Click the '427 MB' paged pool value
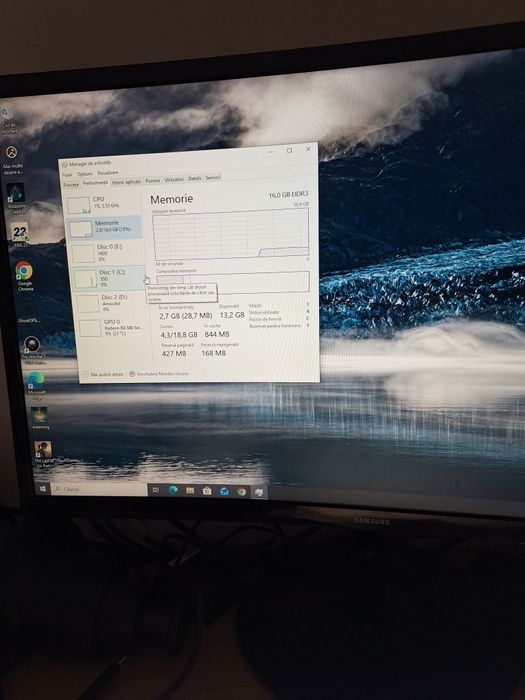Image resolution: width=525 pixels, height=700 pixels. click(174, 354)
